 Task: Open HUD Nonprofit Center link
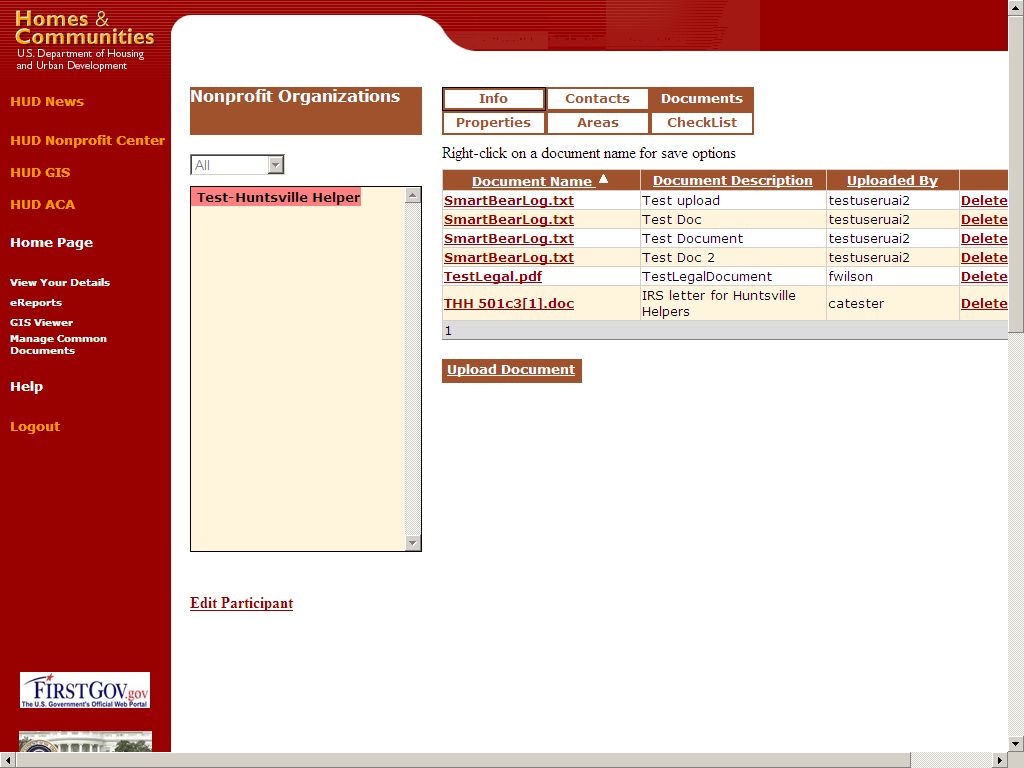tap(88, 140)
